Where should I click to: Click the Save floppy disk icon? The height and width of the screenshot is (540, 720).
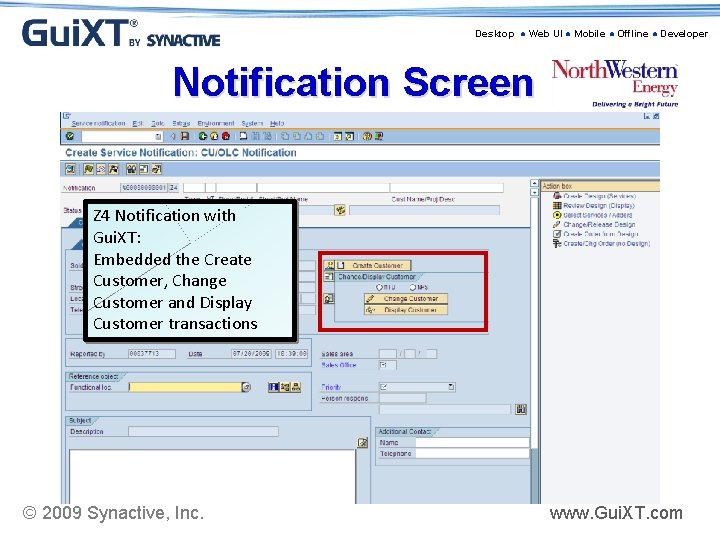[185, 136]
